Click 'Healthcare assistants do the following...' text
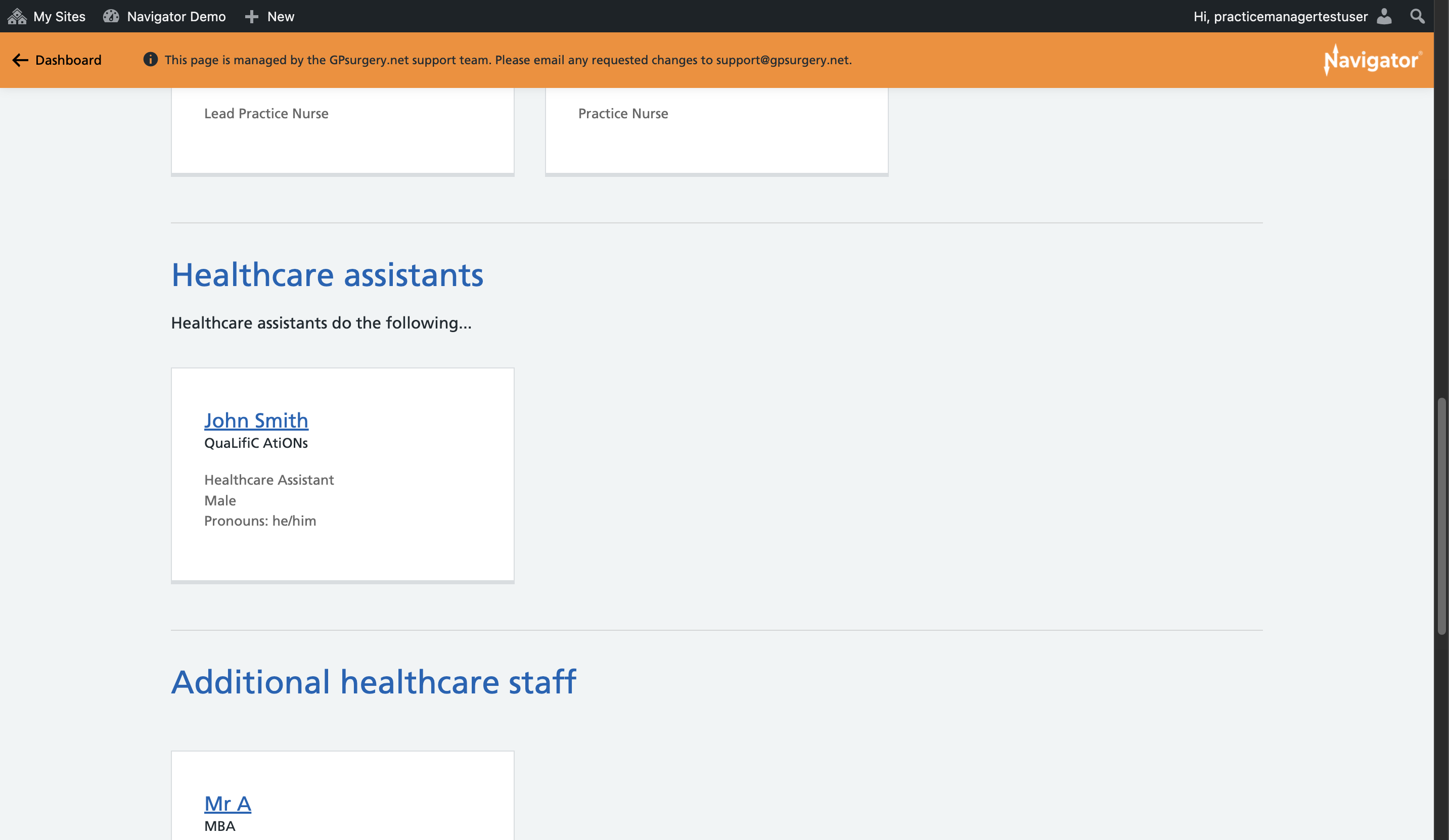Image resolution: width=1449 pixels, height=840 pixels. (322, 323)
